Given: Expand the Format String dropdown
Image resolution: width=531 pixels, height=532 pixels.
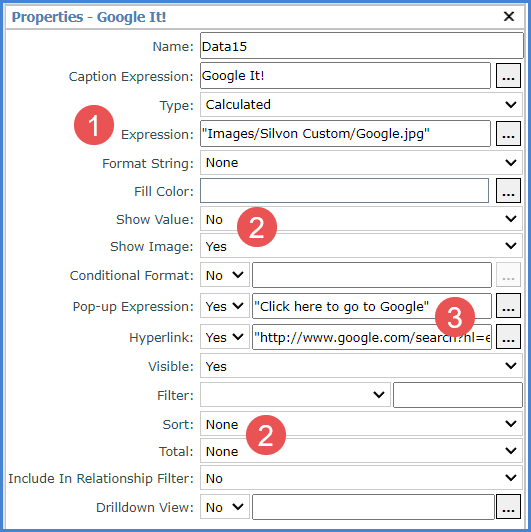Looking at the screenshot, I should click(x=361, y=163).
